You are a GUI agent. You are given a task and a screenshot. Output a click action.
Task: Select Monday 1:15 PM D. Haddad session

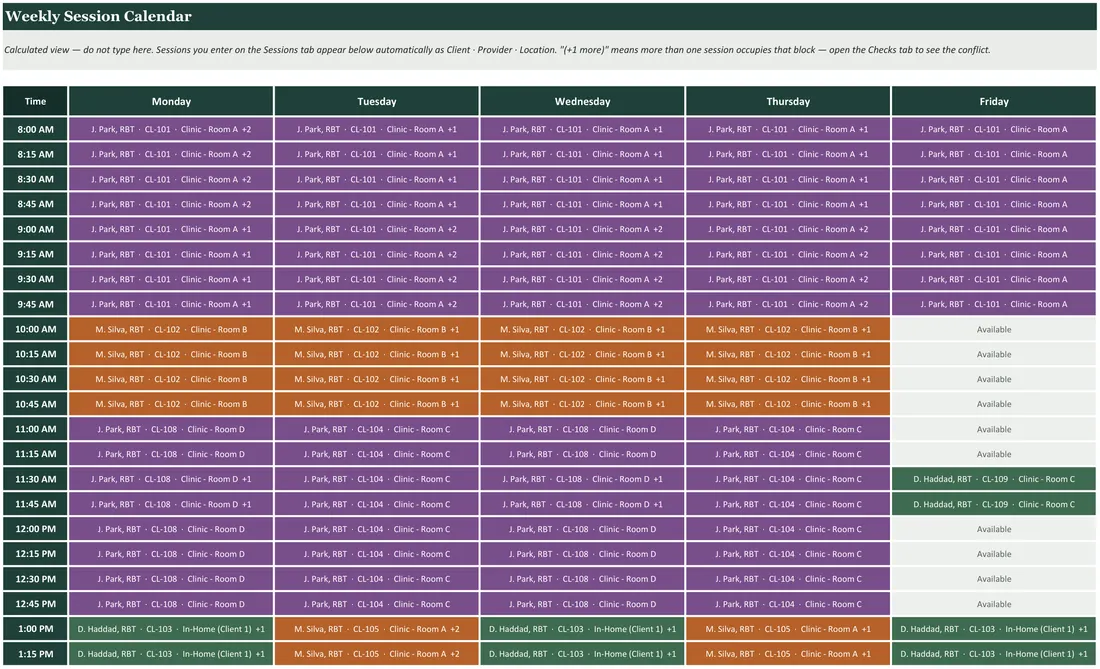click(x=171, y=654)
